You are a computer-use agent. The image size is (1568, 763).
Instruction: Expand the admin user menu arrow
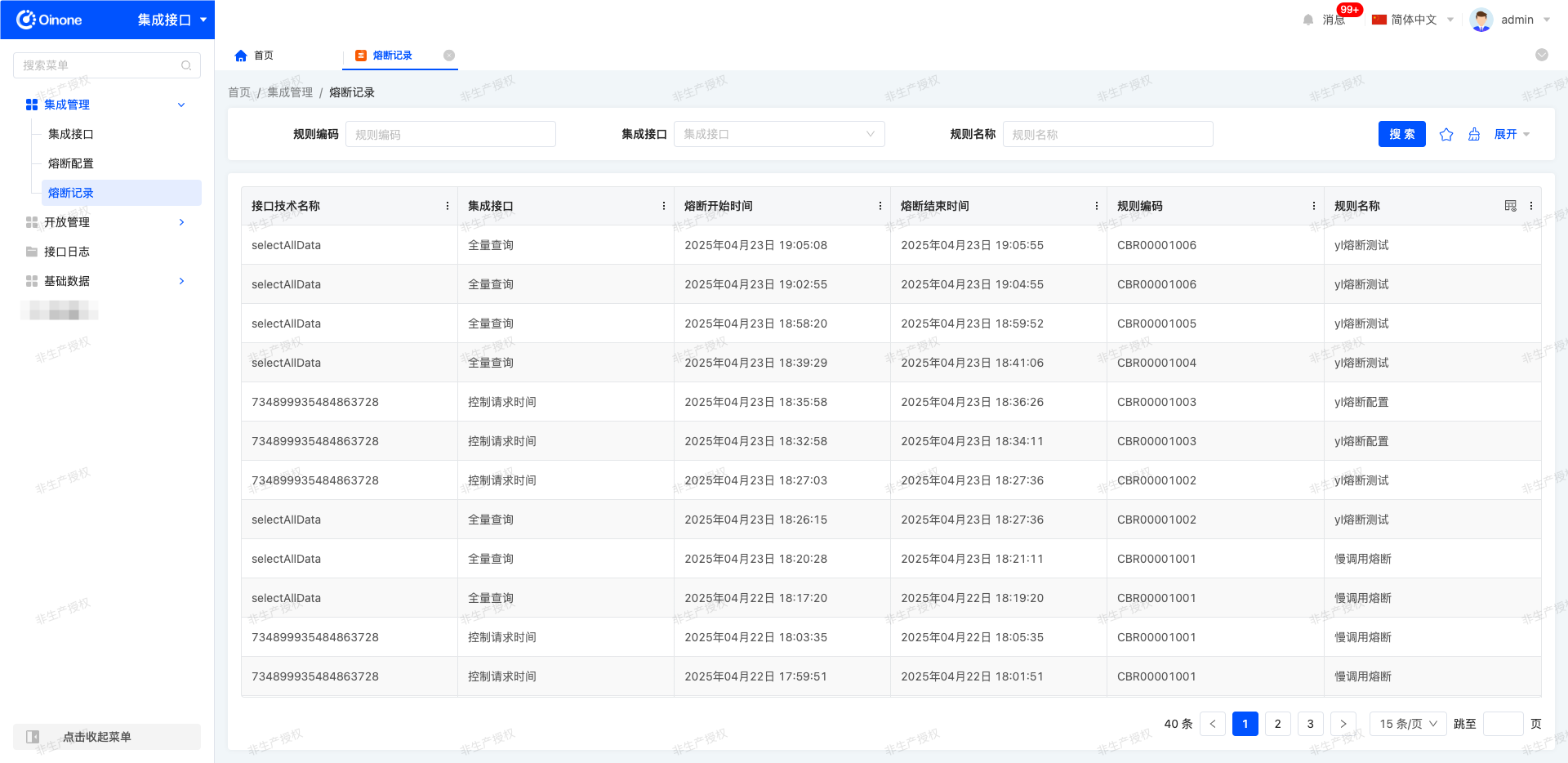tap(1547, 20)
